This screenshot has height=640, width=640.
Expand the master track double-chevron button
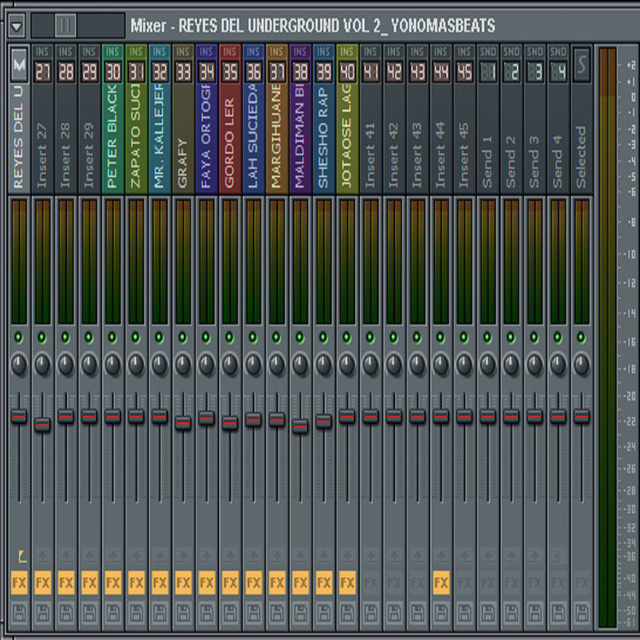point(18,66)
